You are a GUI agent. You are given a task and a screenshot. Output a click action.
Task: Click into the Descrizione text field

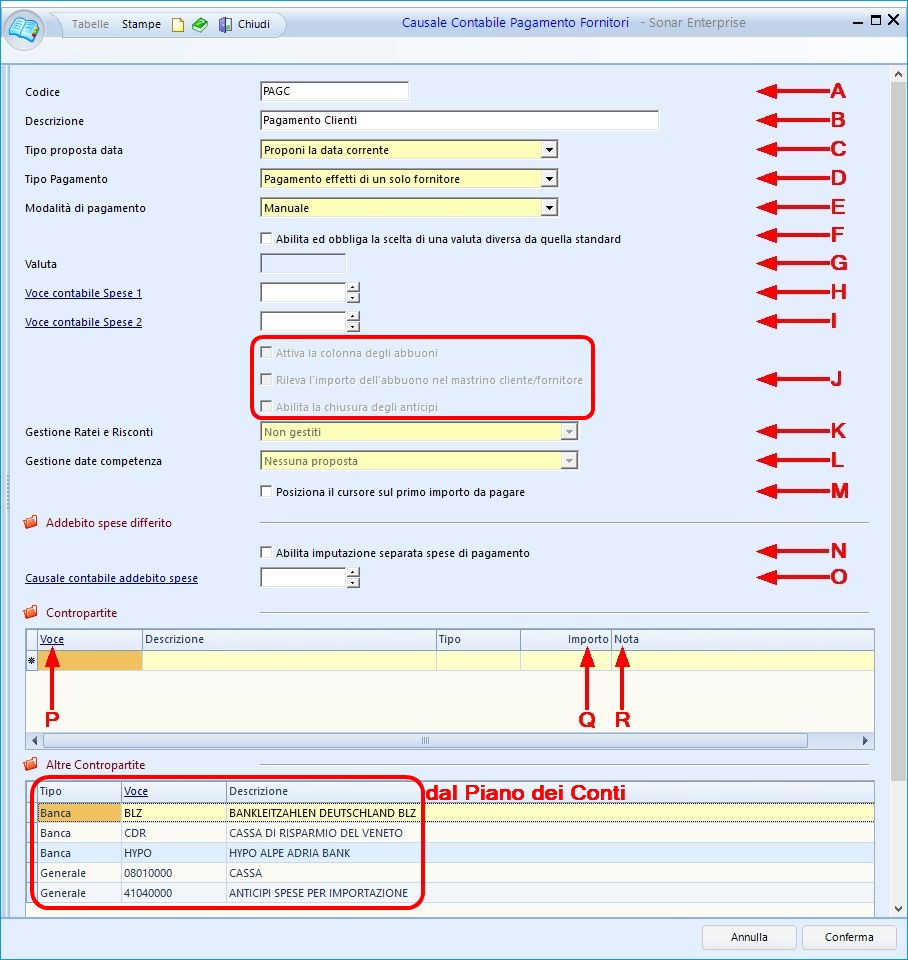coord(458,121)
